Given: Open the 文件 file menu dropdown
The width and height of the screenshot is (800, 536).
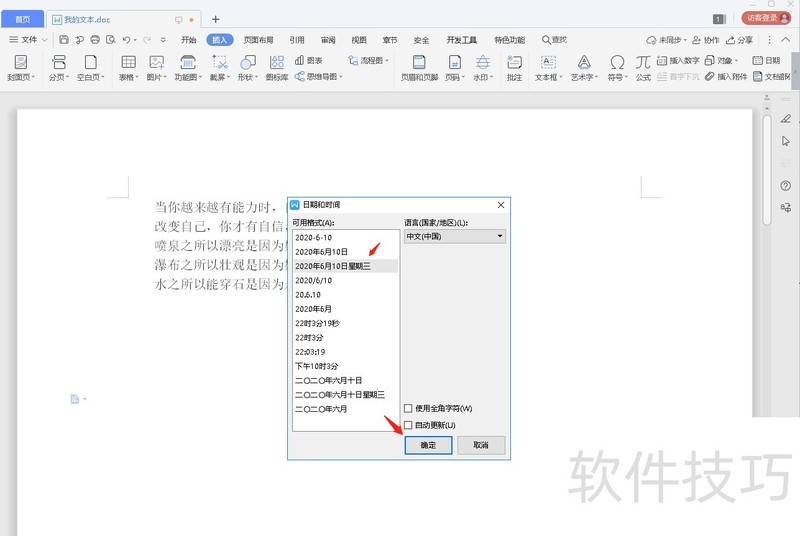Looking at the screenshot, I should [28, 40].
